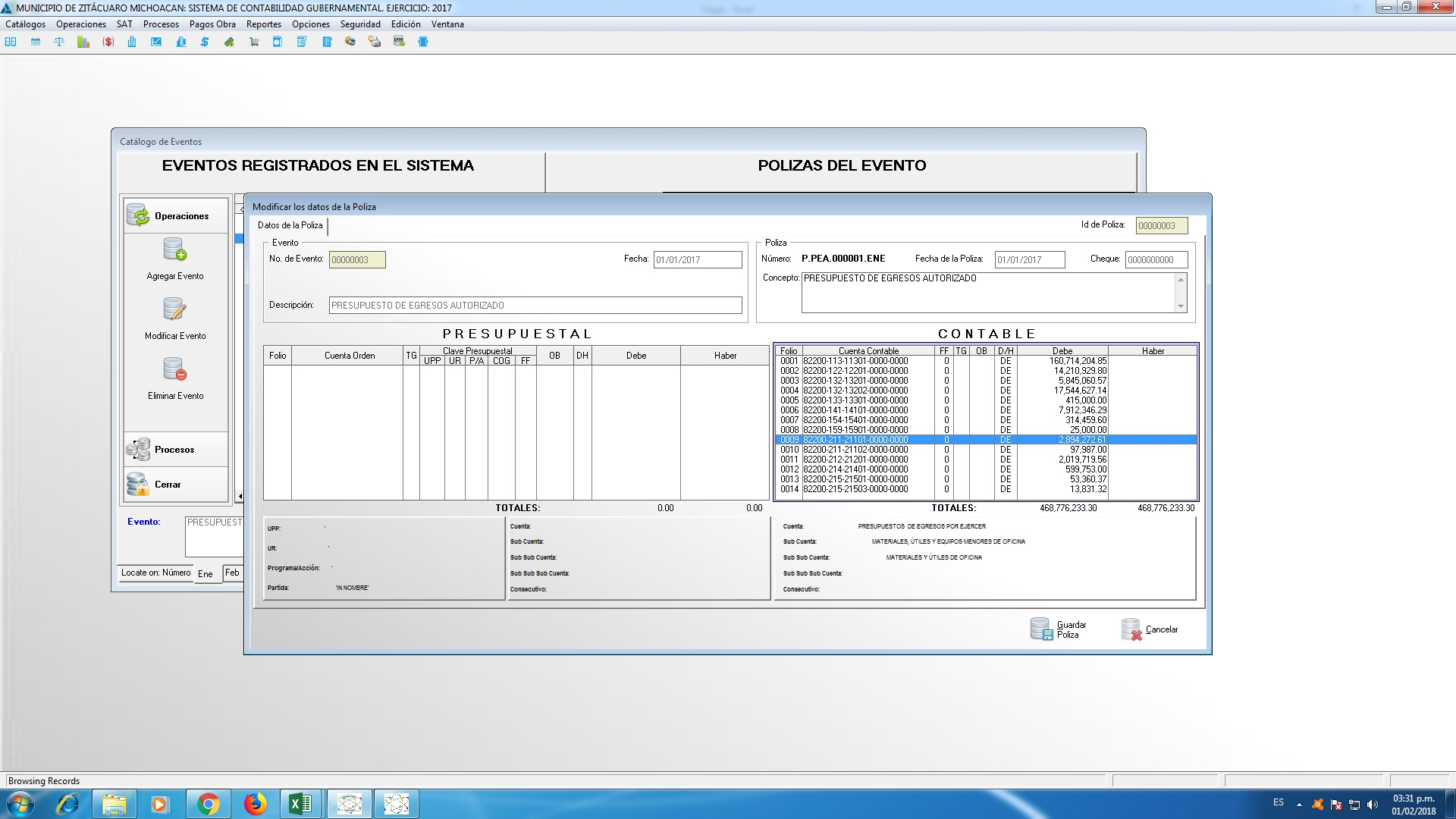Expand the Procesos sidebar section
1456x819 pixels.
click(x=175, y=450)
